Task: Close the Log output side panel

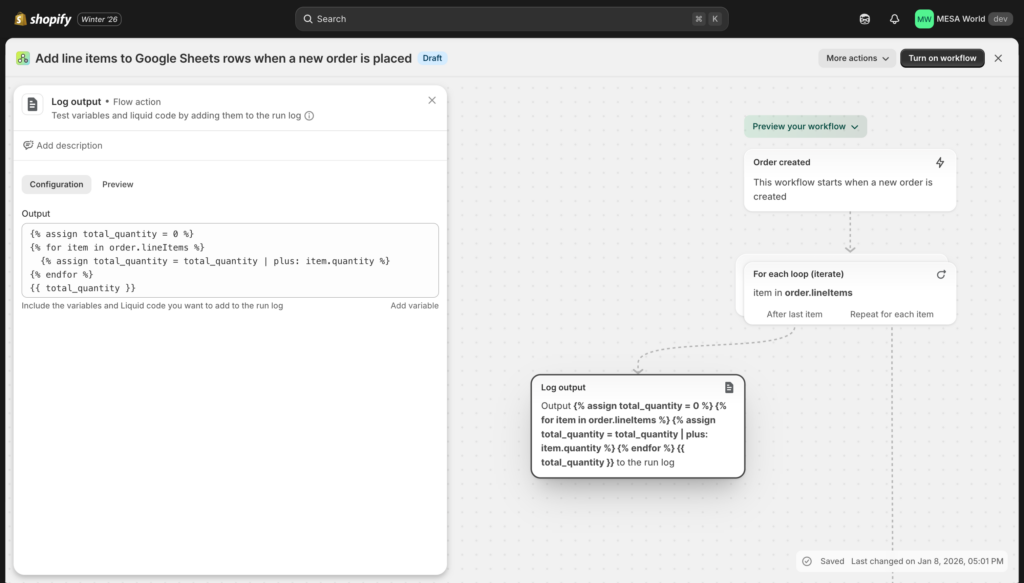Action: [432, 100]
